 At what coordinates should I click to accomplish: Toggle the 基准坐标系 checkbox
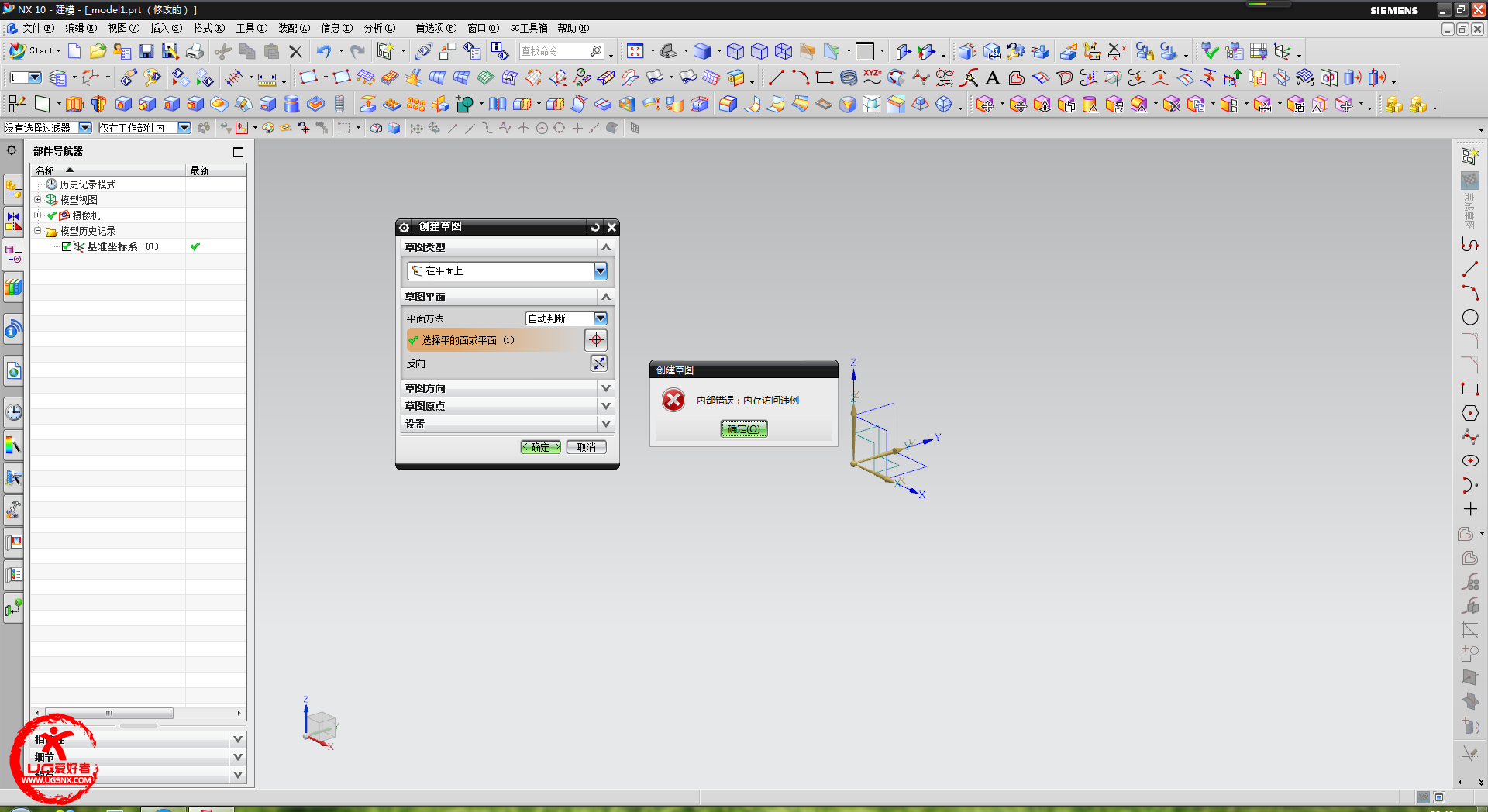[x=67, y=246]
